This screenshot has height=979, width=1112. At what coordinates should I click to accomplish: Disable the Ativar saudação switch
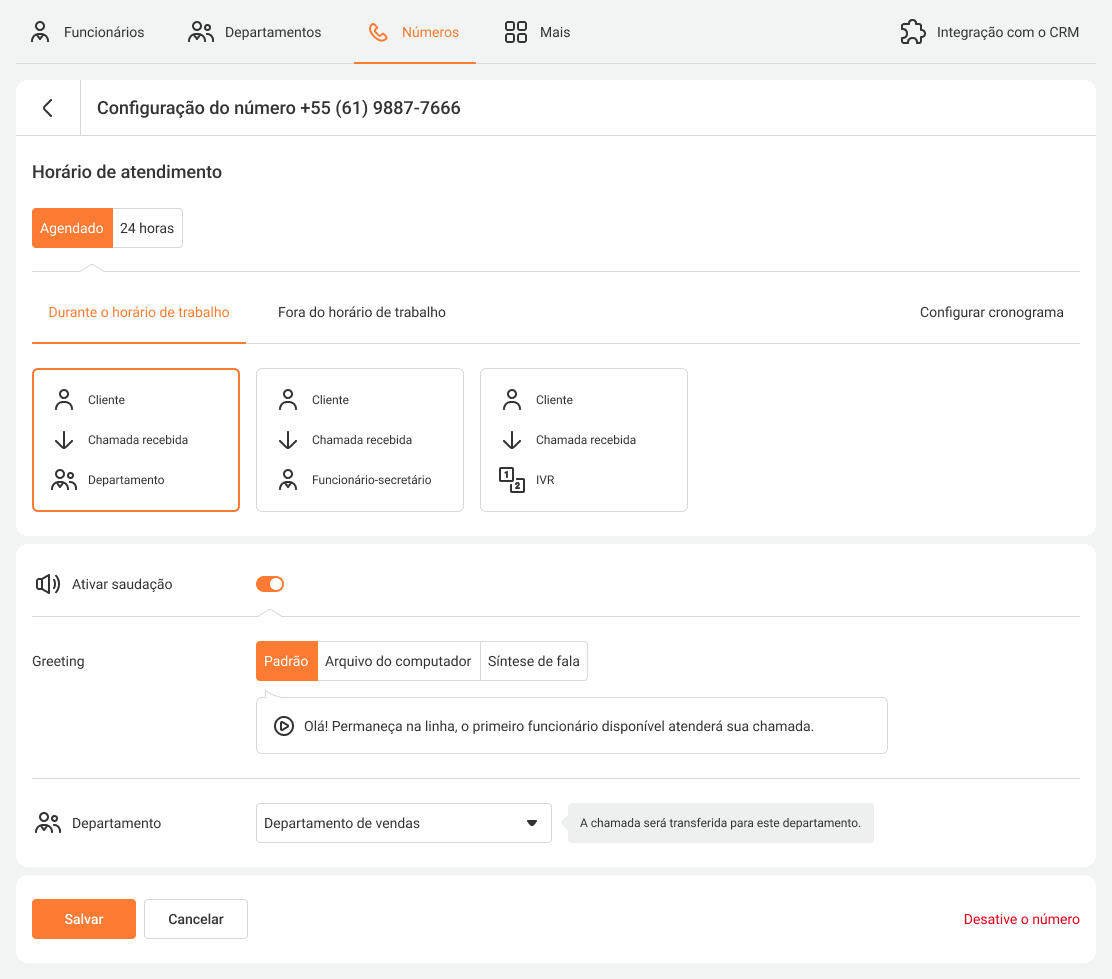(x=270, y=584)
